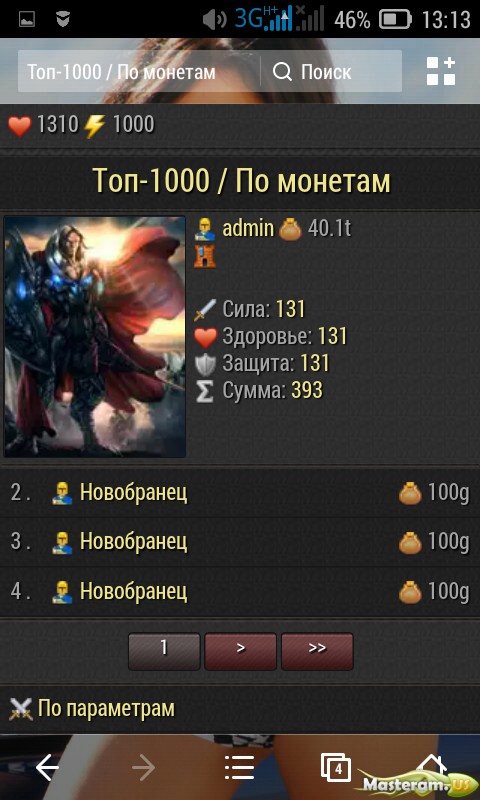Switch ranking to По параметрам
Viewport: 480px width, 800px height.
click(x=106, y=709)
